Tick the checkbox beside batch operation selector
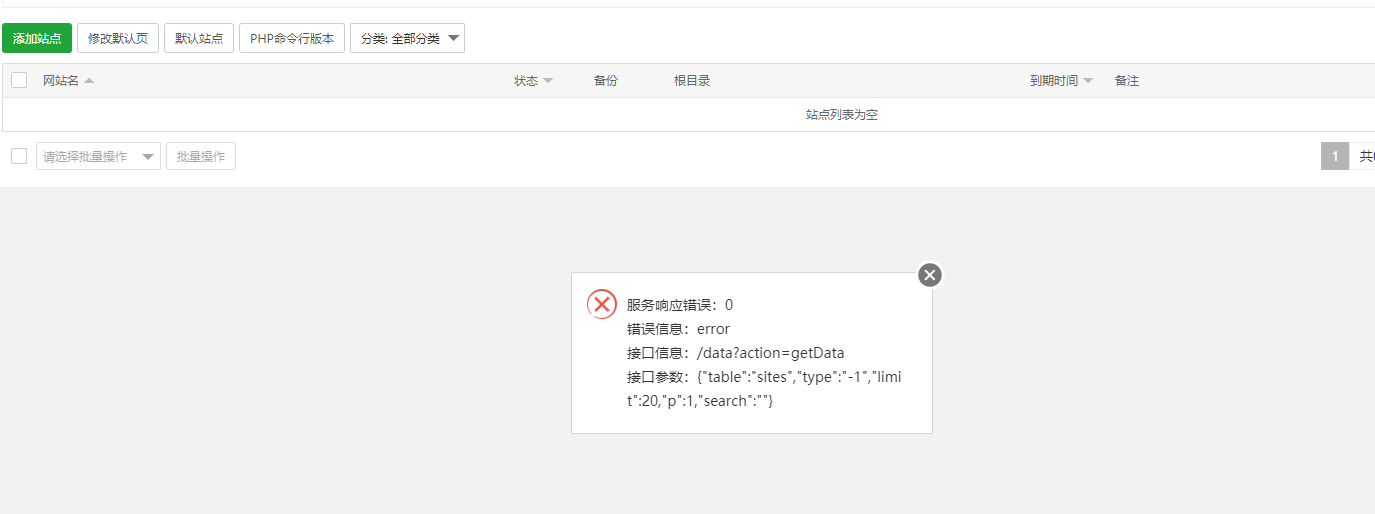The image size is (1375, 514). [19, 156]
